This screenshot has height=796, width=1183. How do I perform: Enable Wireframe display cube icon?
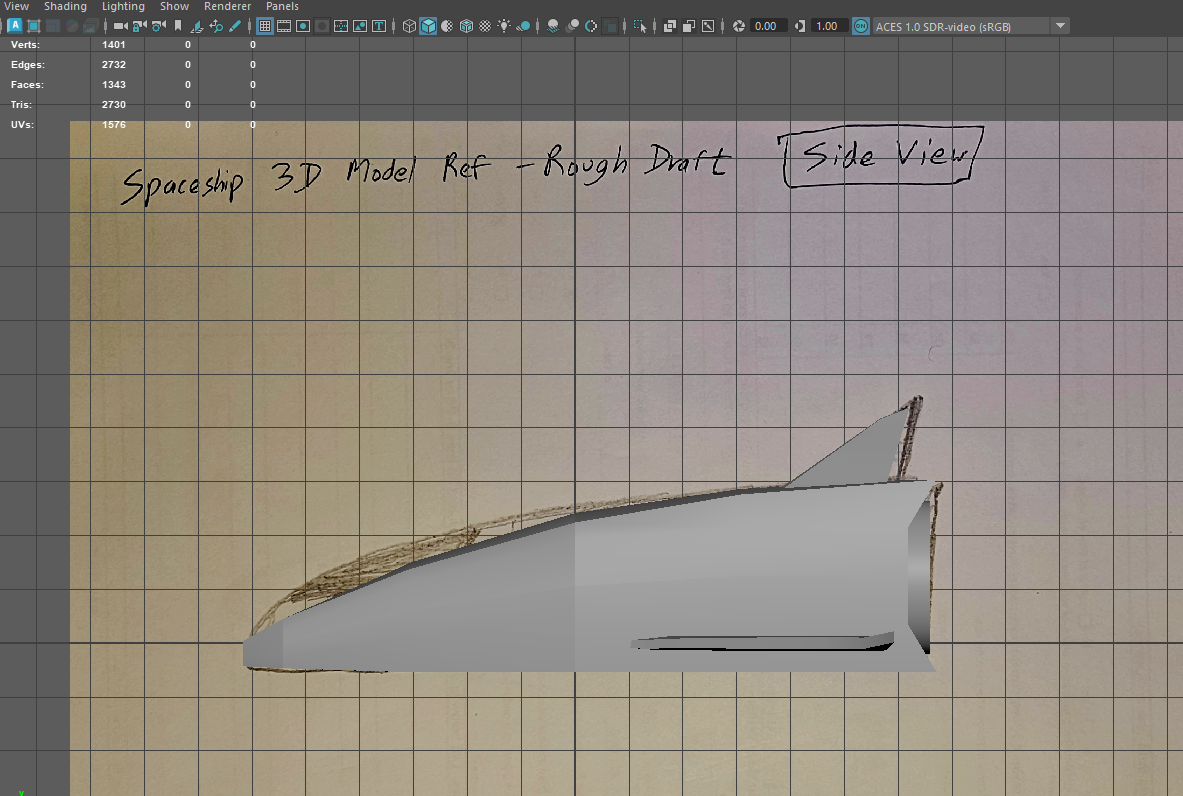pos(409,26)
